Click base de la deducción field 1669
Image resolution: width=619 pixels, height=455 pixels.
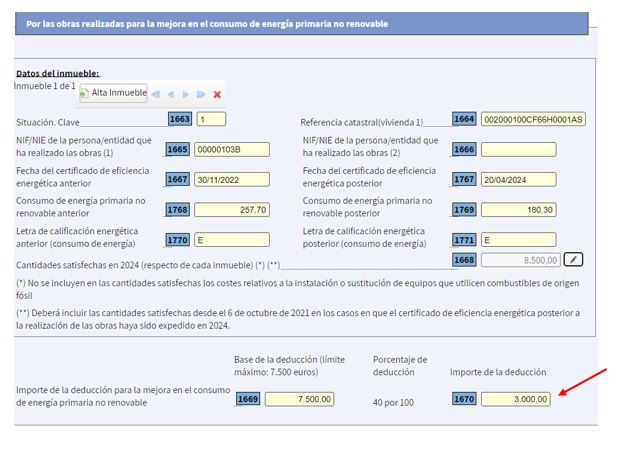click(x=299, y=399)
